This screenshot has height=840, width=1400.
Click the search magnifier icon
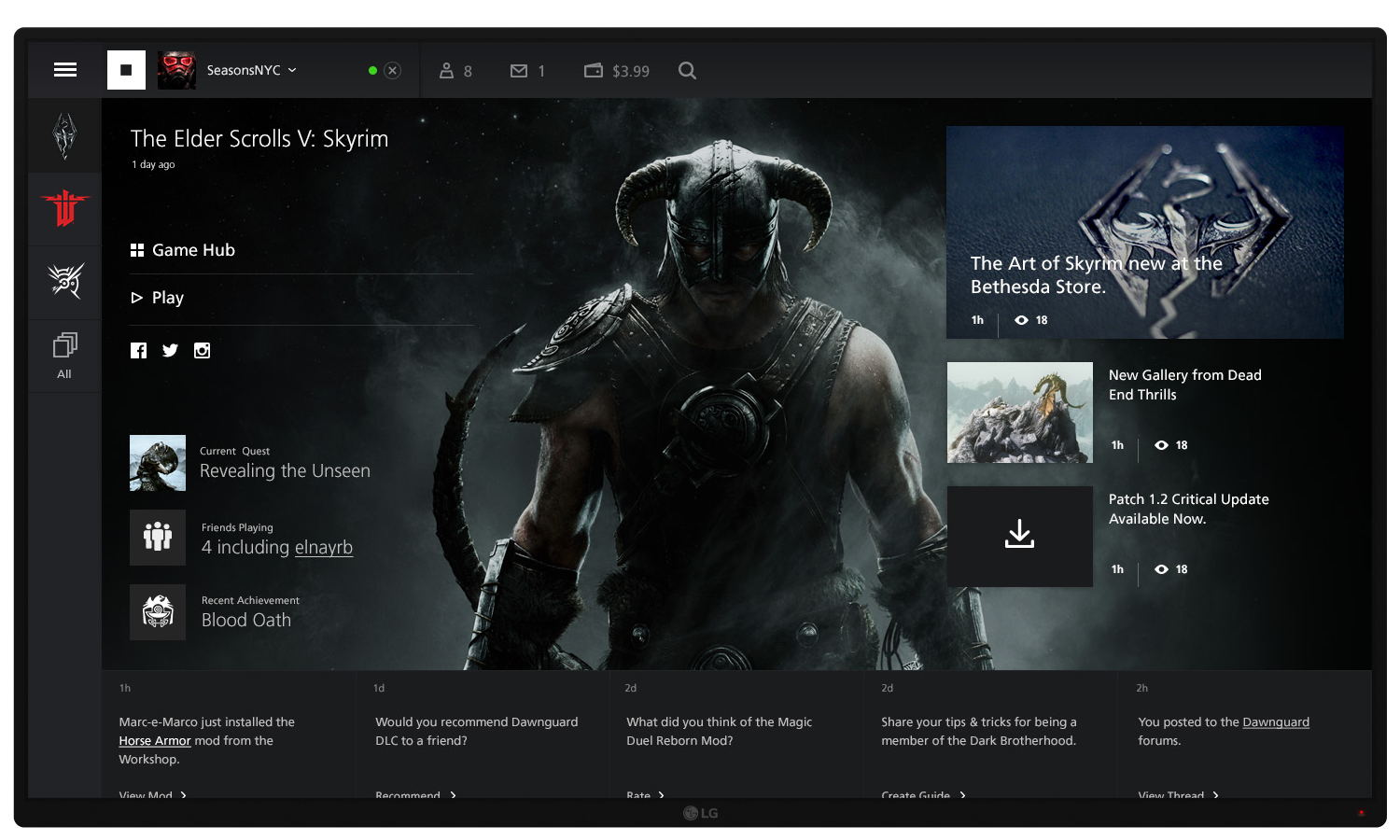pos(687,70)
